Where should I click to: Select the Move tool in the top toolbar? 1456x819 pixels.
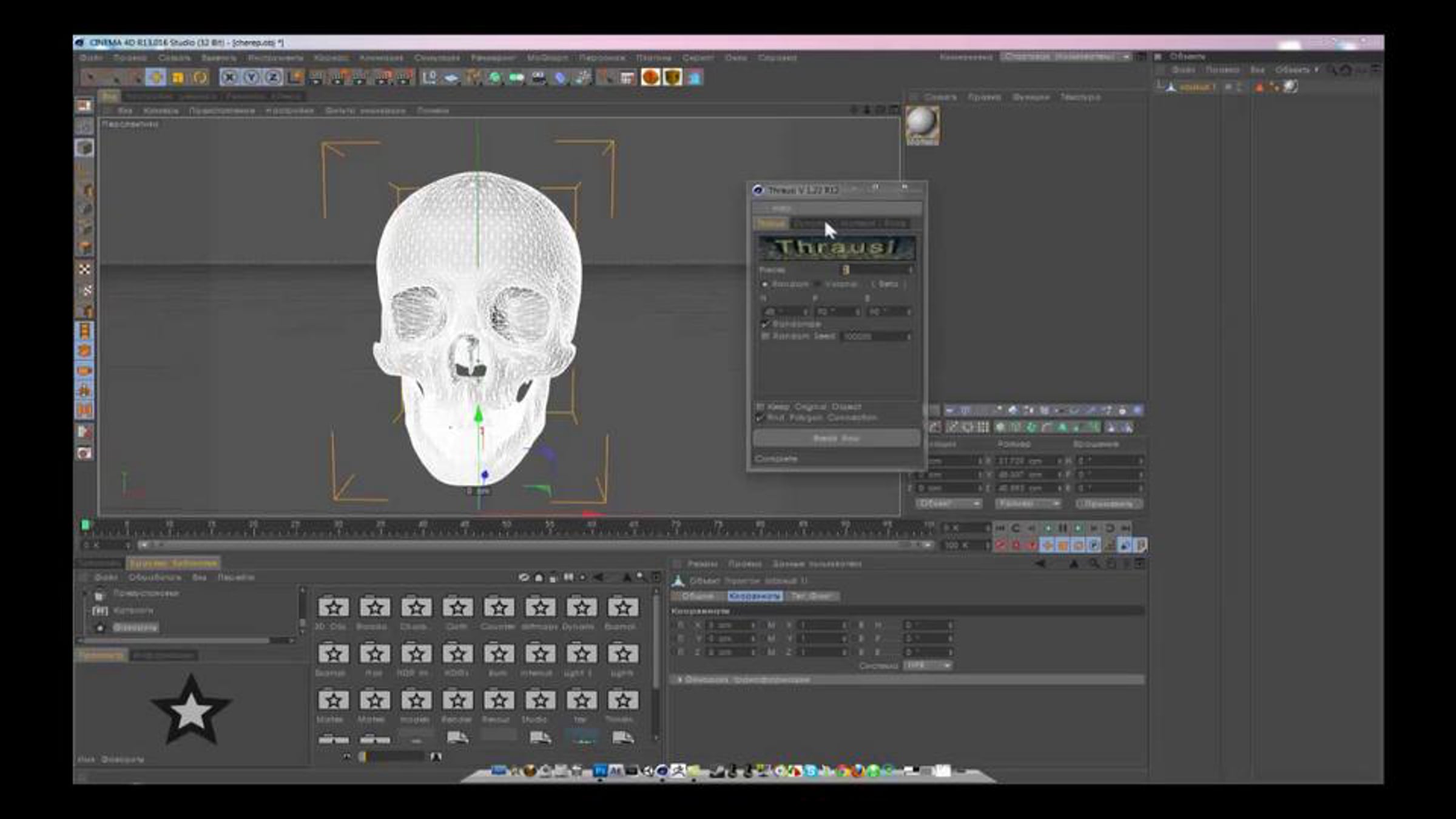[155, 78]
